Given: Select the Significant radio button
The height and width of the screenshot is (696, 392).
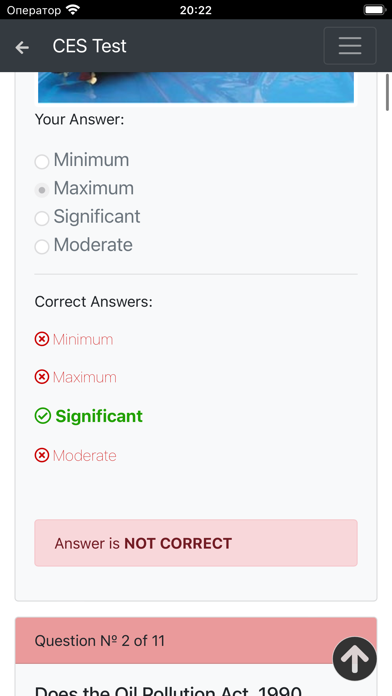Looking at the screenshot, I should pyautogui.click(x=42, y=218).
